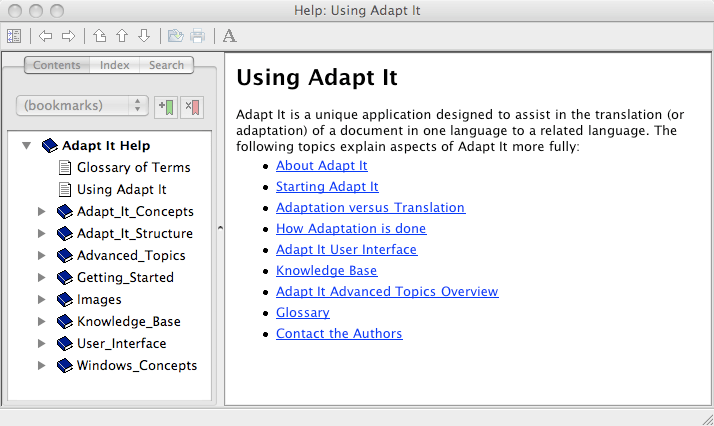This screenshot has height=426, width=714.
Task: Switch to the Index tab
Action: (x=115, y=65)
